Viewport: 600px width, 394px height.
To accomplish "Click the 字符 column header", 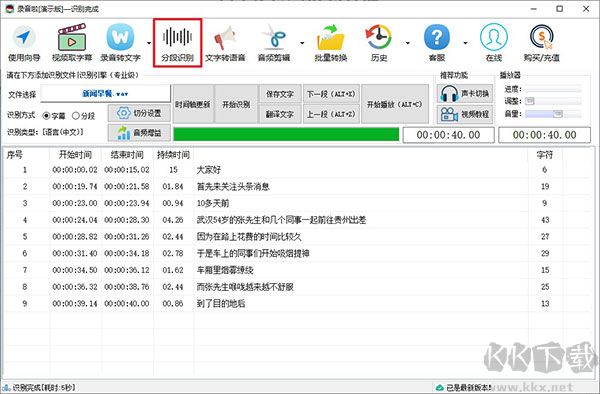I will click(x=545, y=155).
